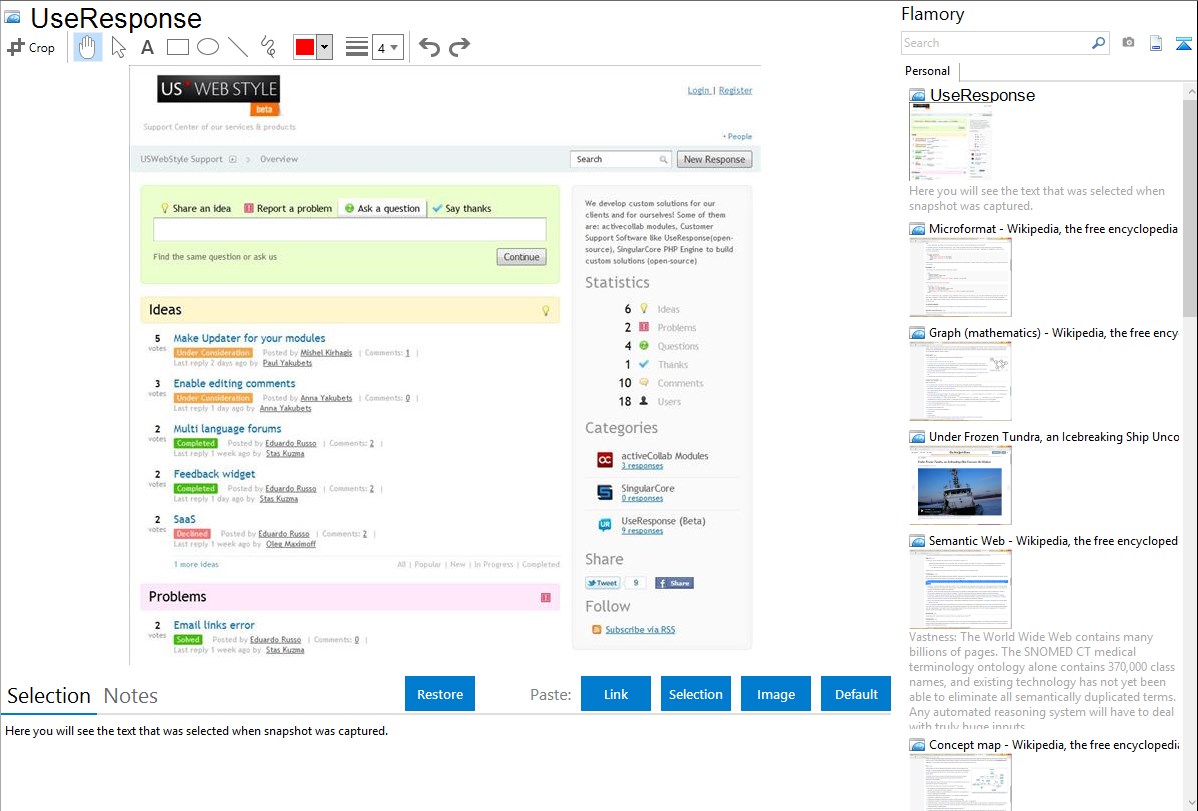This screenshot has width=1198, height=811.
Task: Open the Microformat Wikipedia snapshot thumbnail
Action: pos(960,277)
